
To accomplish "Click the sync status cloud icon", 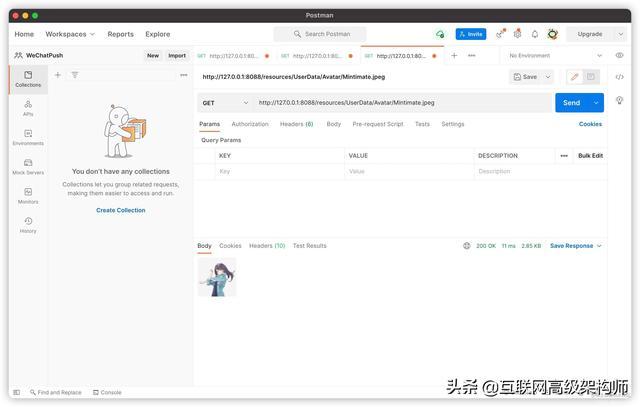I will pos(440,34).
